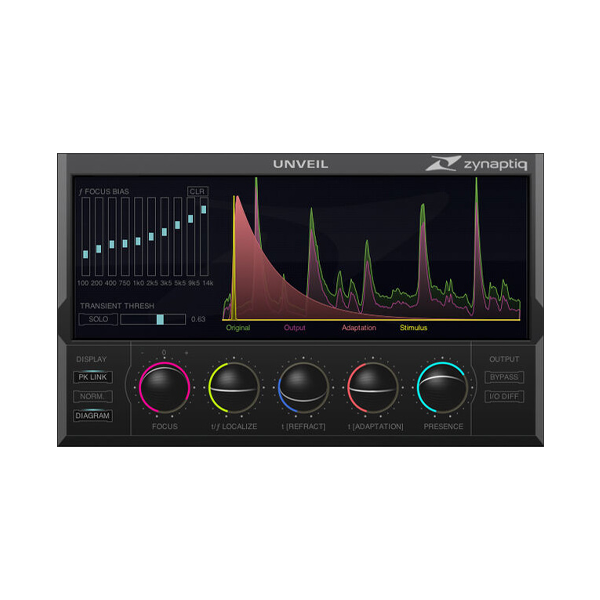Enable transient SOLO button

click(98, 319)
